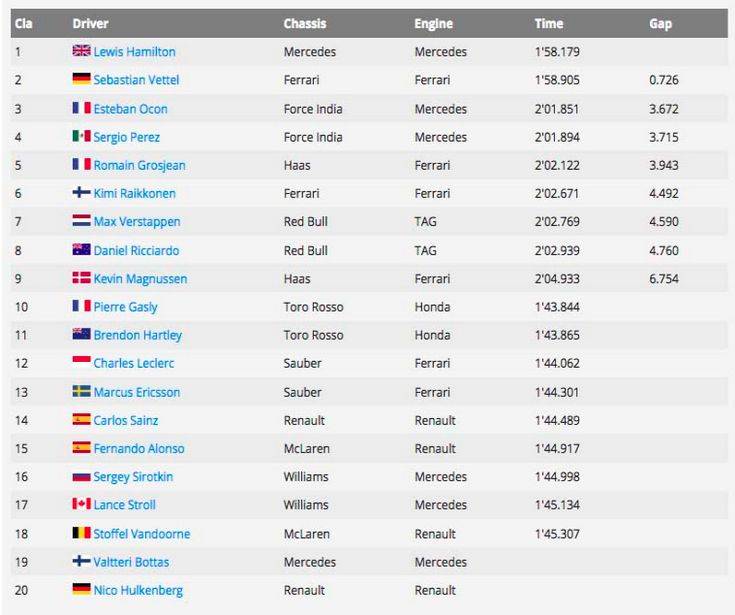Click the Canadian flag beside Lance Stroll
The width and height of the screenshot is (735, 615).
[82, 505]
